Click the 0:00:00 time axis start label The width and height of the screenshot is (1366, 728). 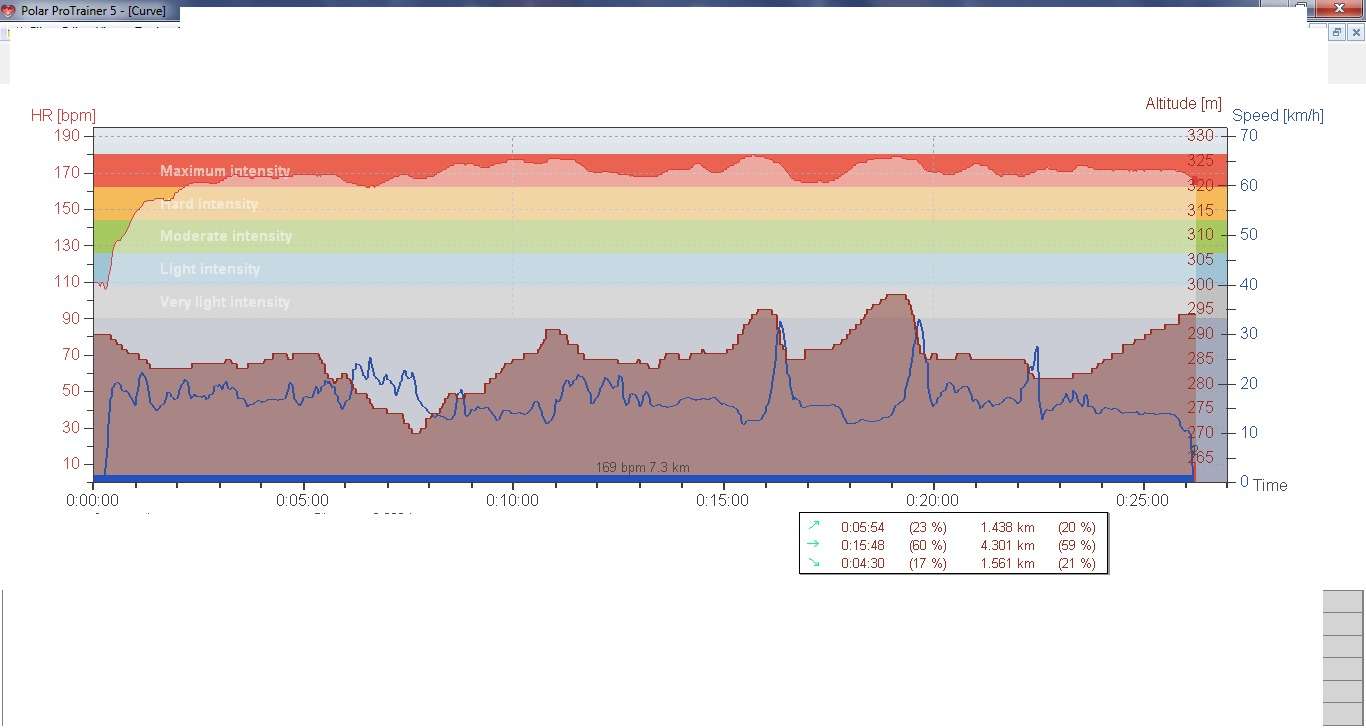[x=93, y=500]
